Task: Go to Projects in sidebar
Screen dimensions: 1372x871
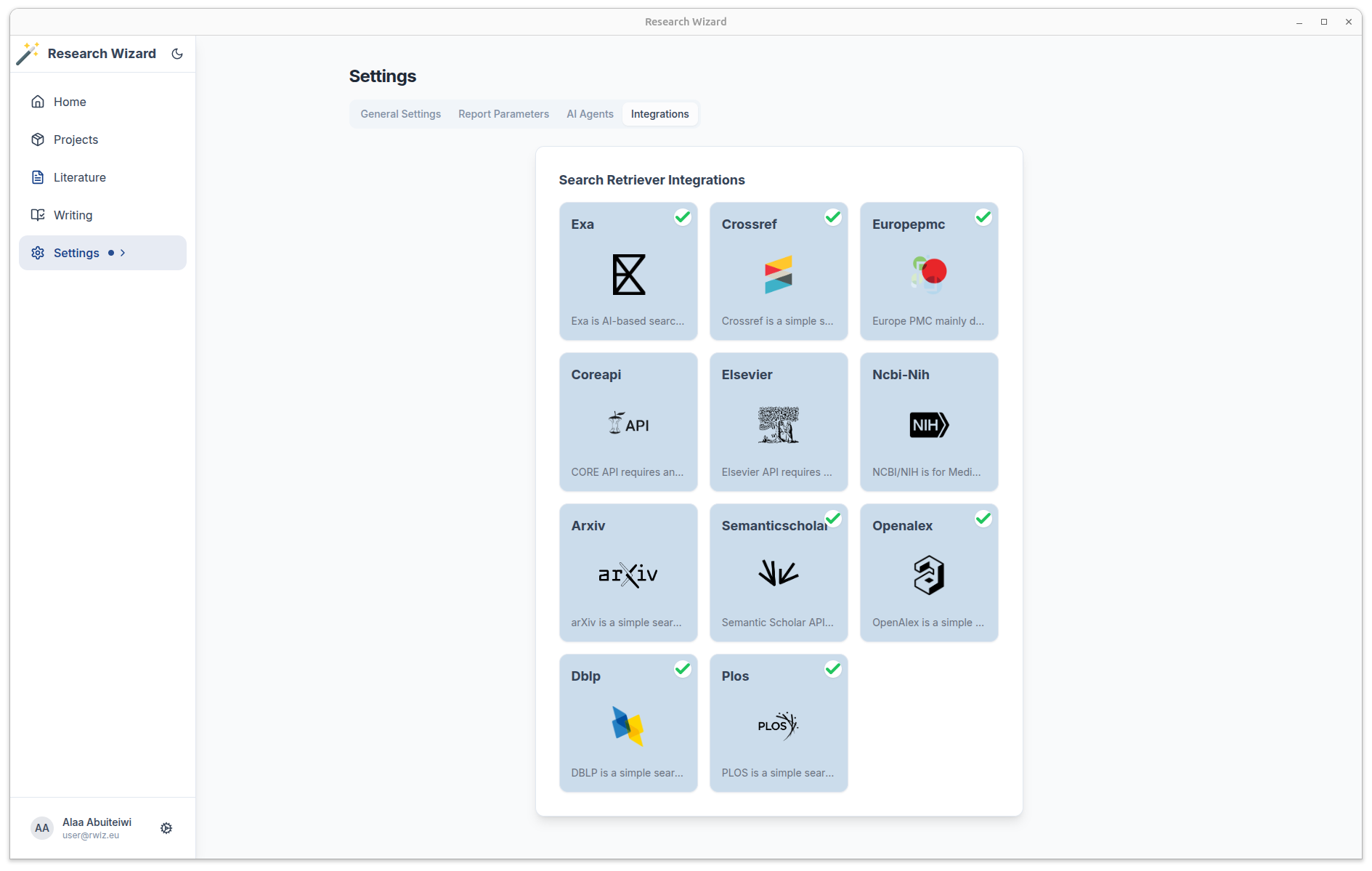Action: (76, 139)
